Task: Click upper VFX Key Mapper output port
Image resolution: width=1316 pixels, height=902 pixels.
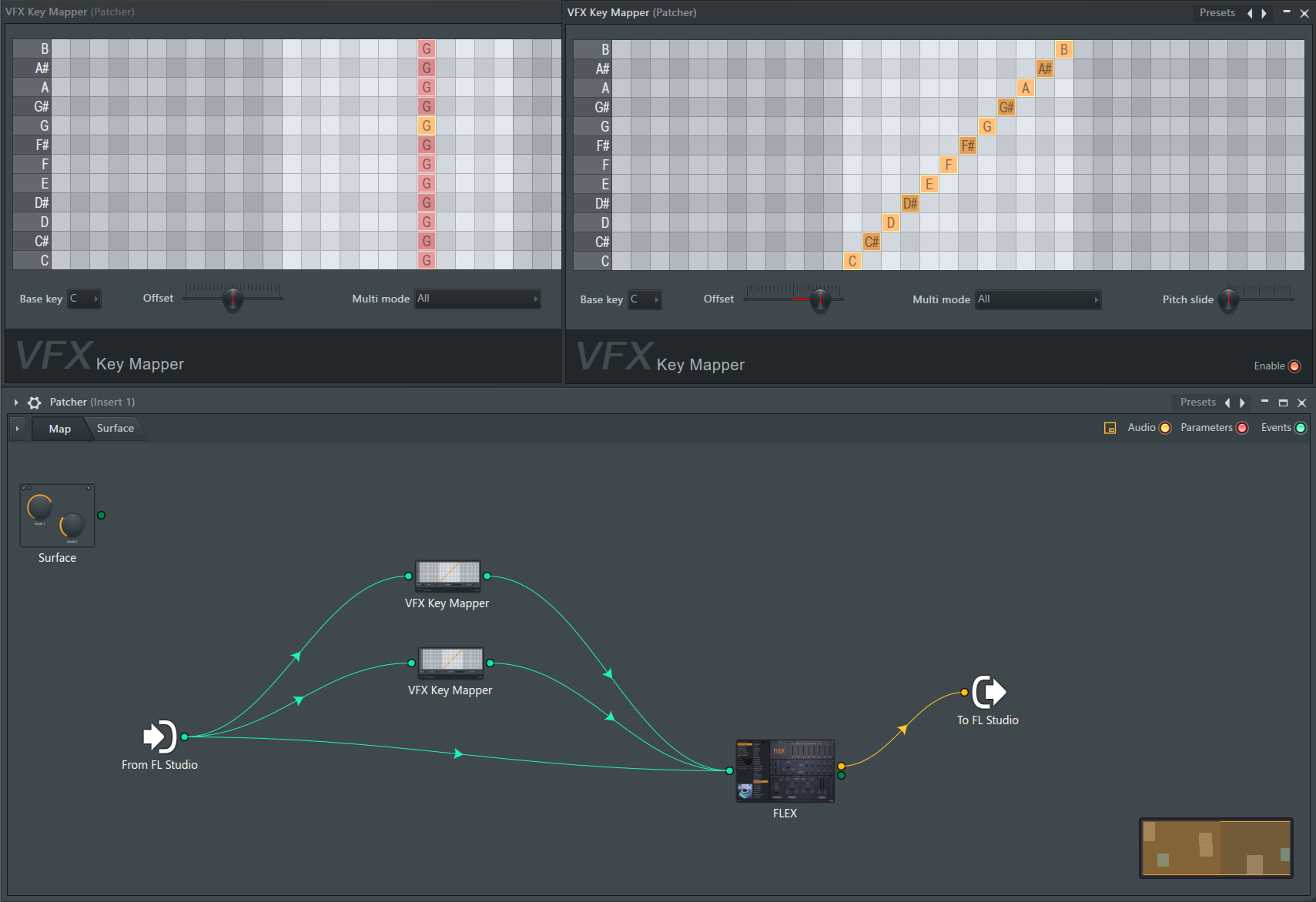Action: pos(487,576)
